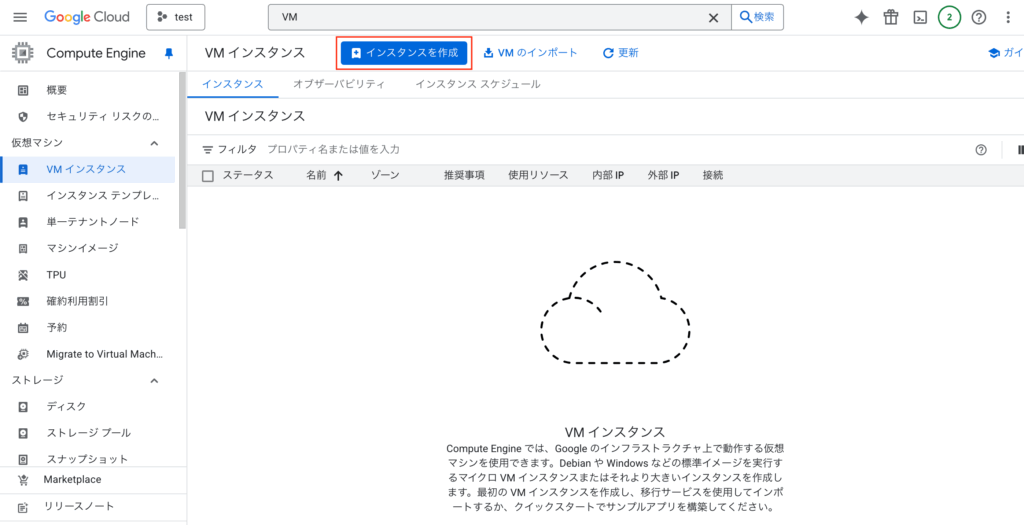Toggle the select-all table checkbox

[208, 176]
